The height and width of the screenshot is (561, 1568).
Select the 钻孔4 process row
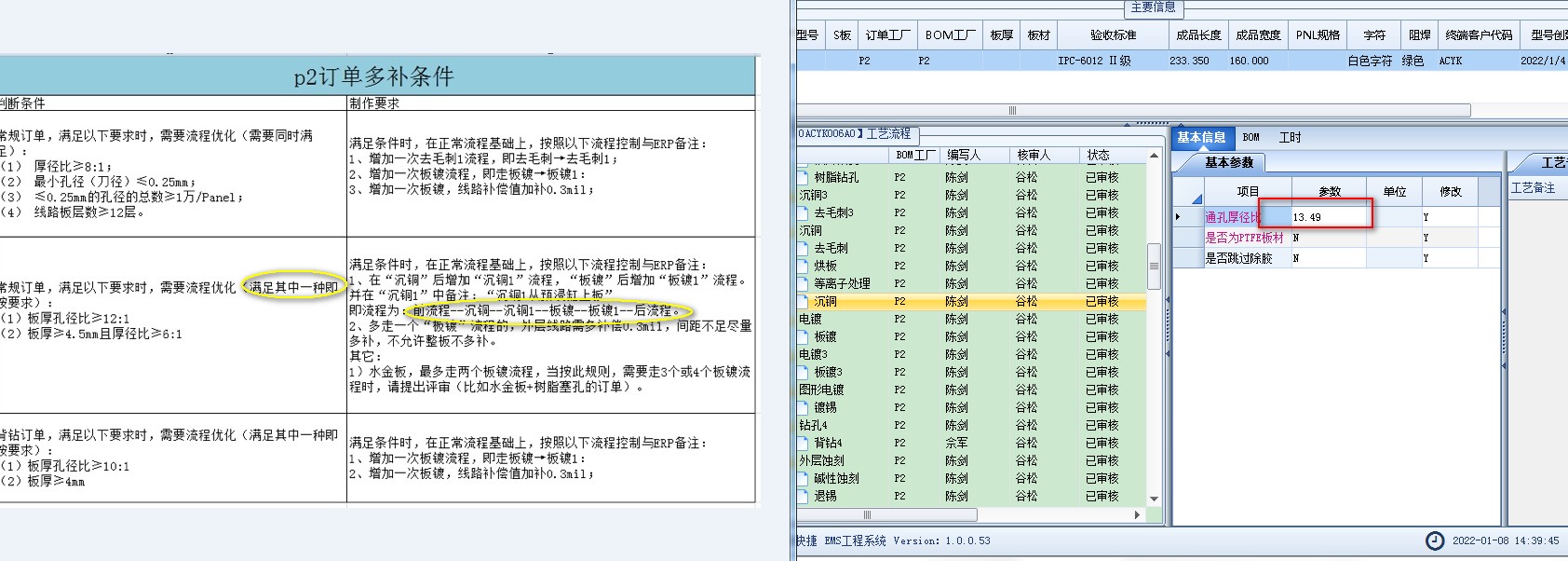[x=971, y=425]
